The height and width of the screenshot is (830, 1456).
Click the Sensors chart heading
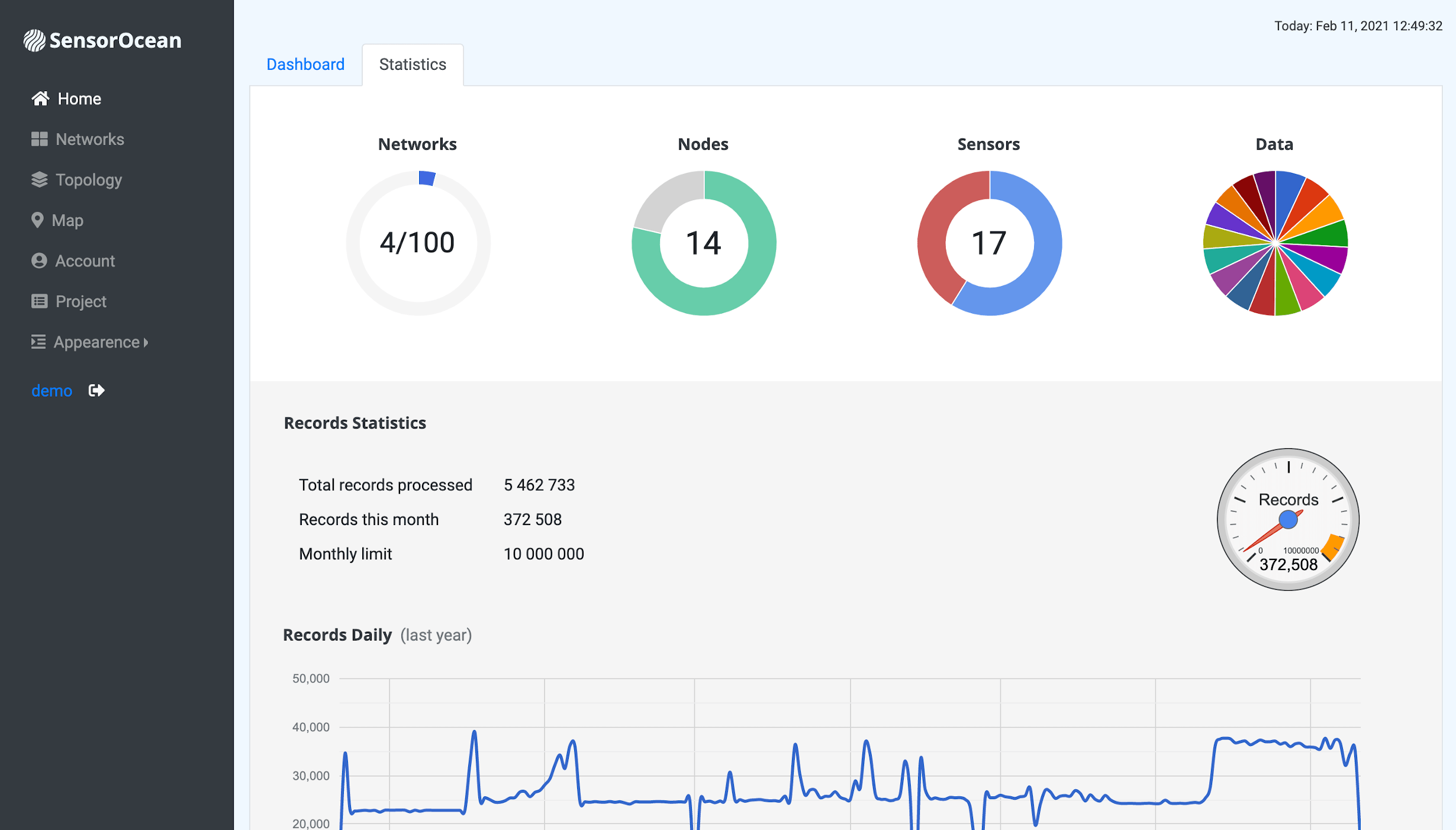pos(988,144)
